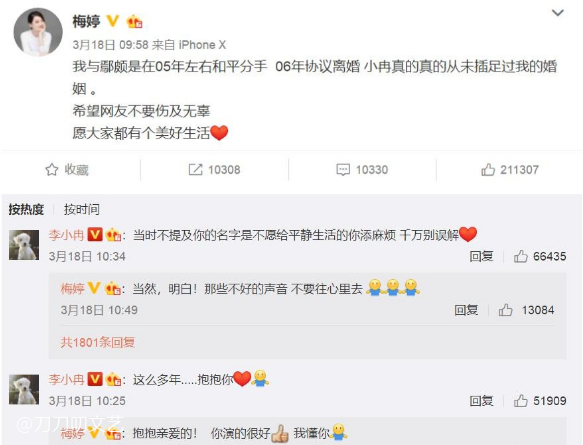Like the post with 211307 likes
Viewport: 583px width, 445px height.
(x=488, y=170)
